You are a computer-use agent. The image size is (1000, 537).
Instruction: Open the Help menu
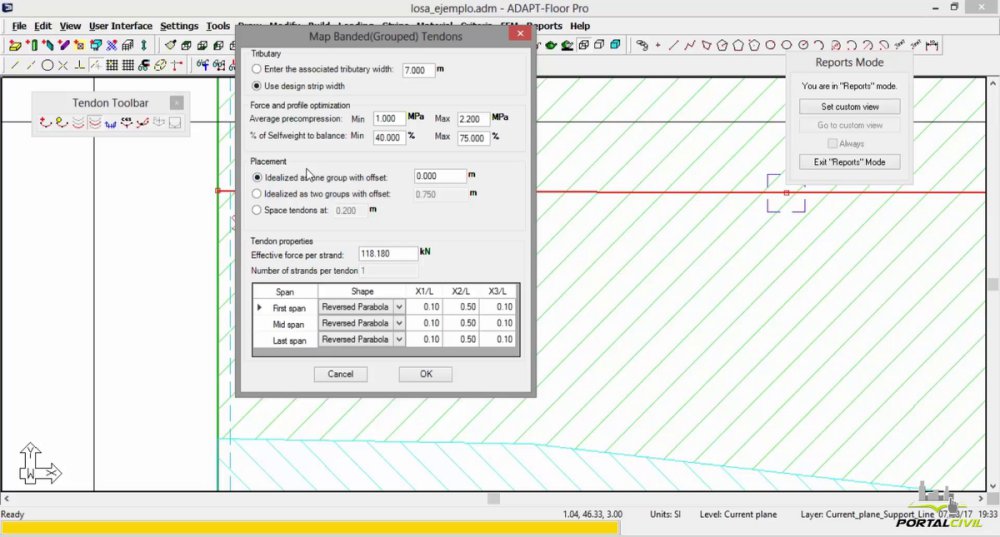(580, 26)
